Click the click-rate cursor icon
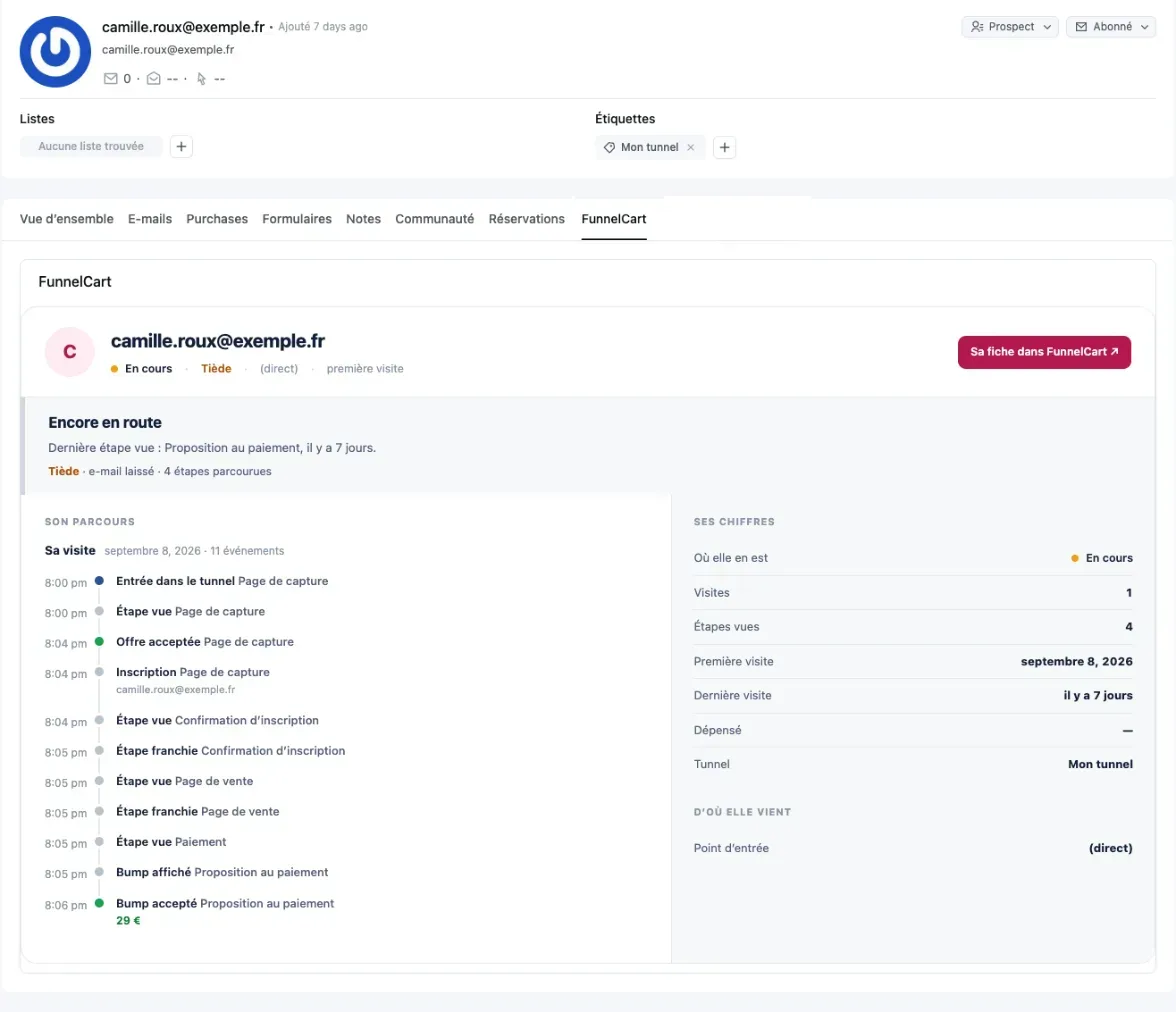This screenshot has width=1176, height=1012. click(x=201, y=79)
